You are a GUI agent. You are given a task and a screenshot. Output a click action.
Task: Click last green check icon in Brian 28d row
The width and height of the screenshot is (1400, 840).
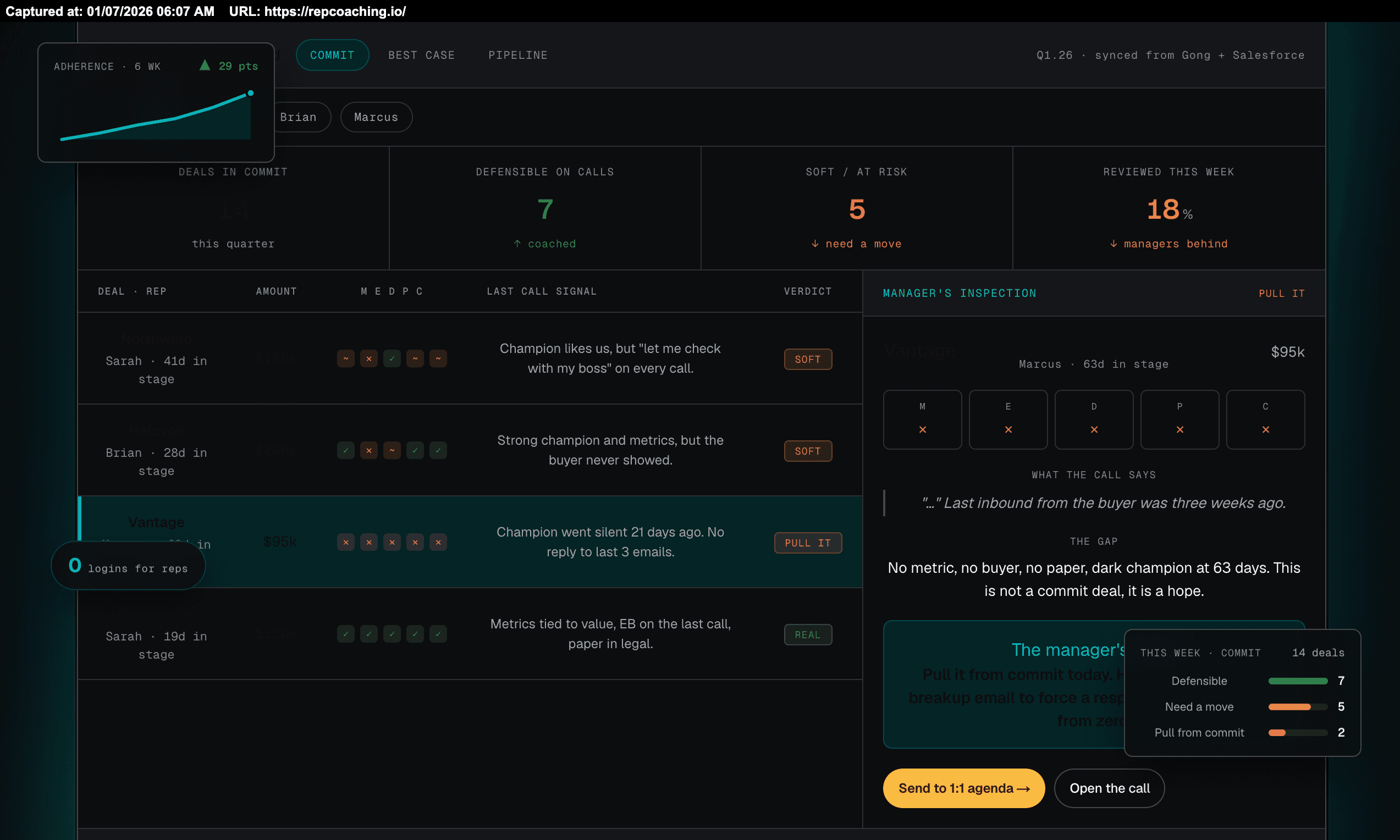pos(438,450)
